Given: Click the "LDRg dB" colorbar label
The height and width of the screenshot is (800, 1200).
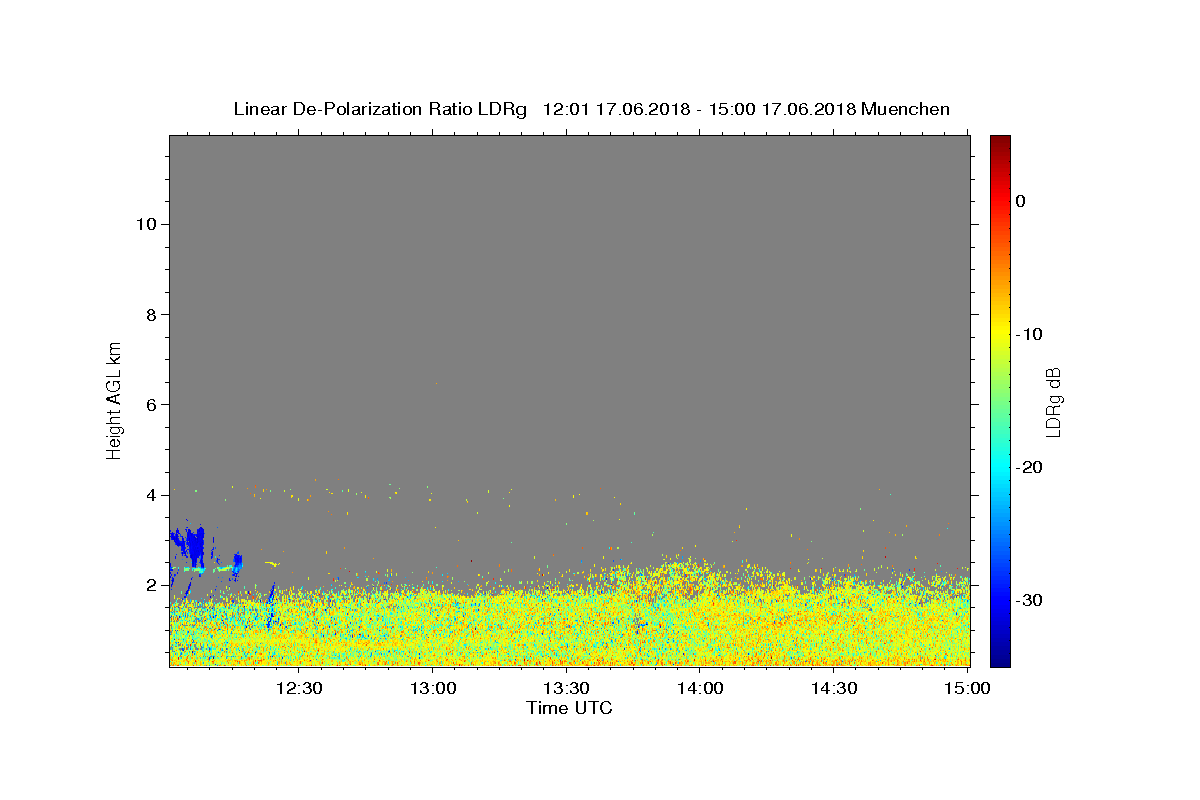Looking at the screenshot, I should [1052, 401].
